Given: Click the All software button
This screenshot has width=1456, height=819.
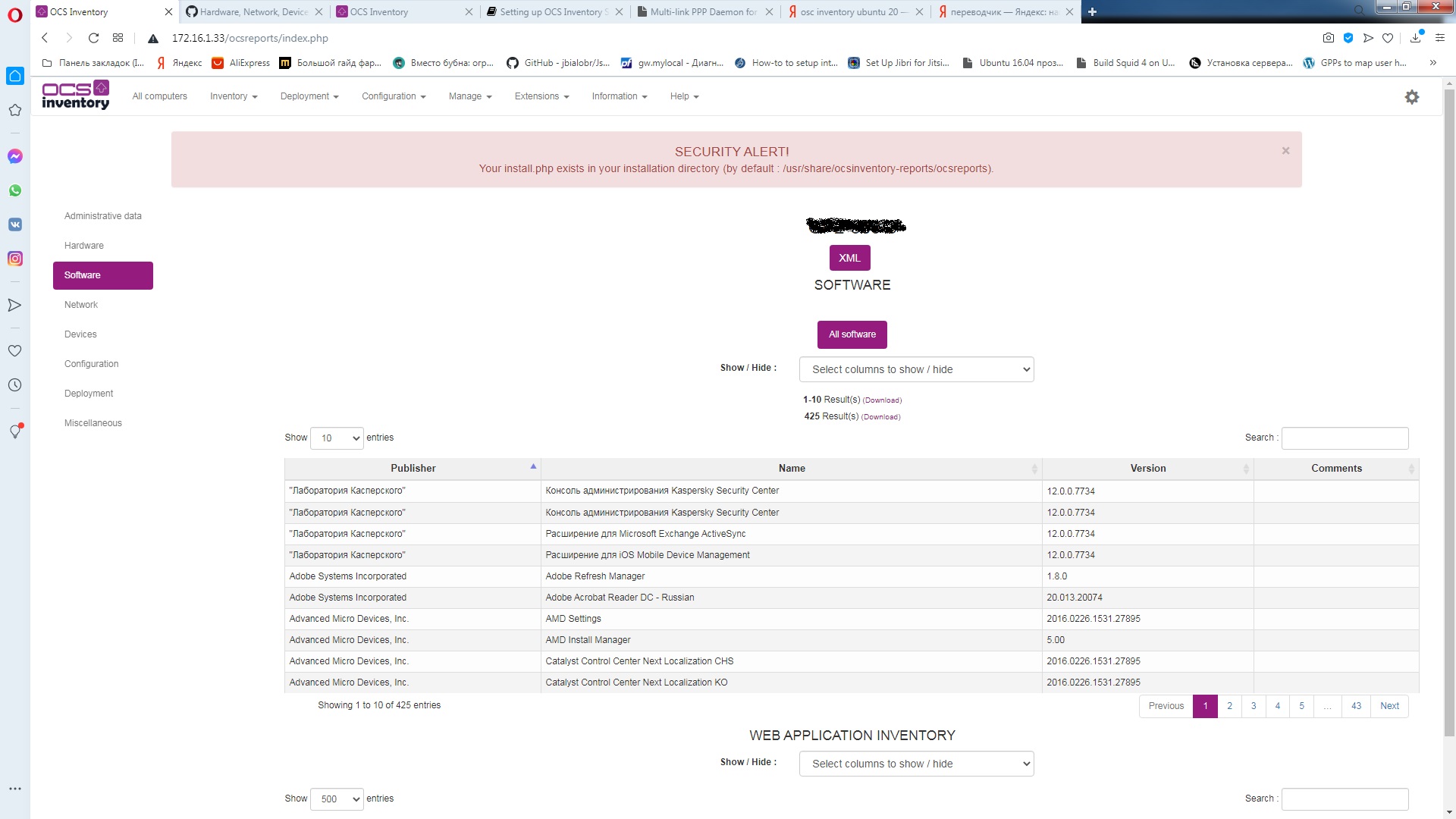Looking at the screenshot, I should pos(852,334).
